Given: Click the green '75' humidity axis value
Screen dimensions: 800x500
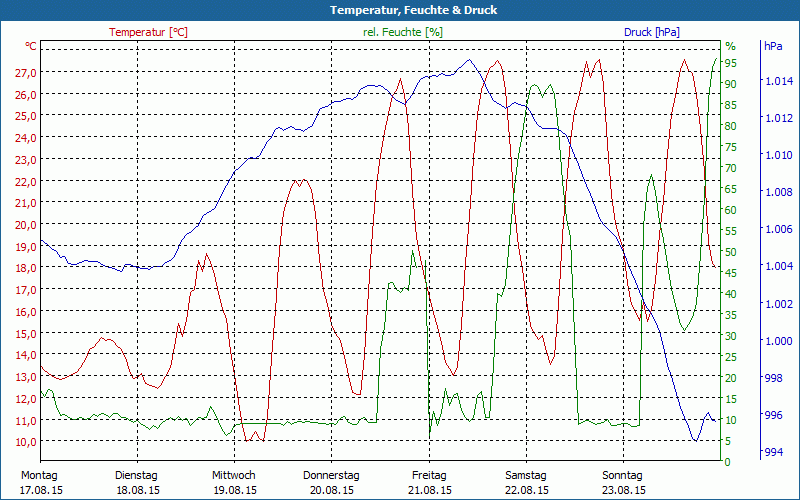Looking at the screenshot, I should (x=731, y=147).
